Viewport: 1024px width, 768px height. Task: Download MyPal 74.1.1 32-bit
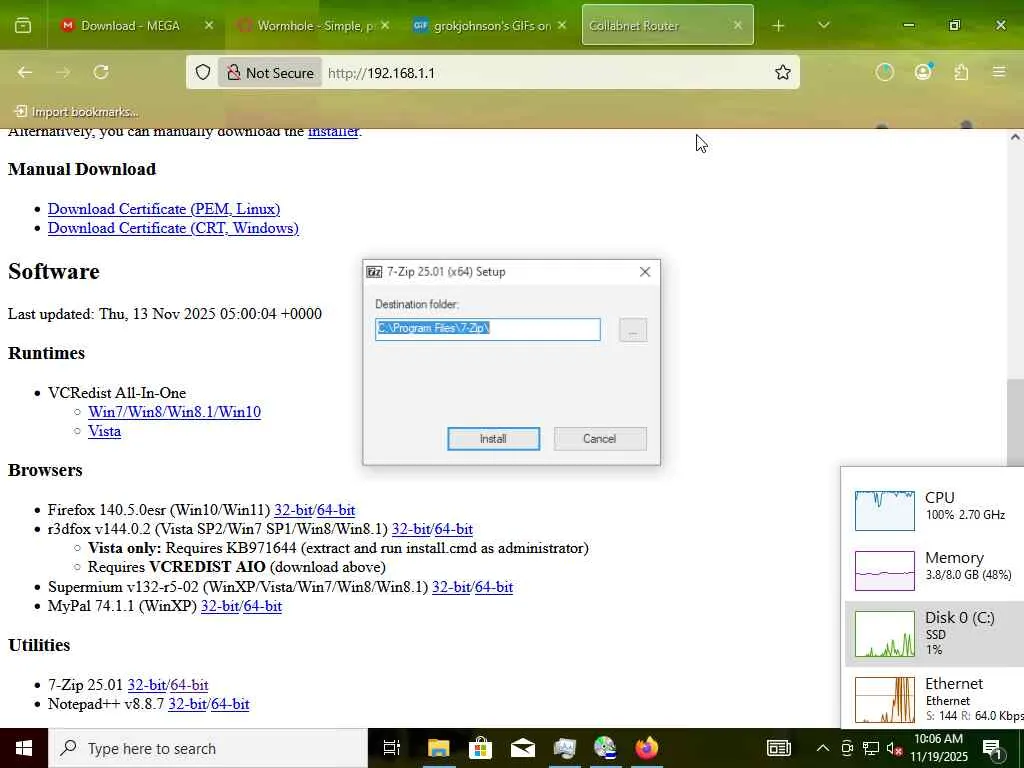pos(220,606)
